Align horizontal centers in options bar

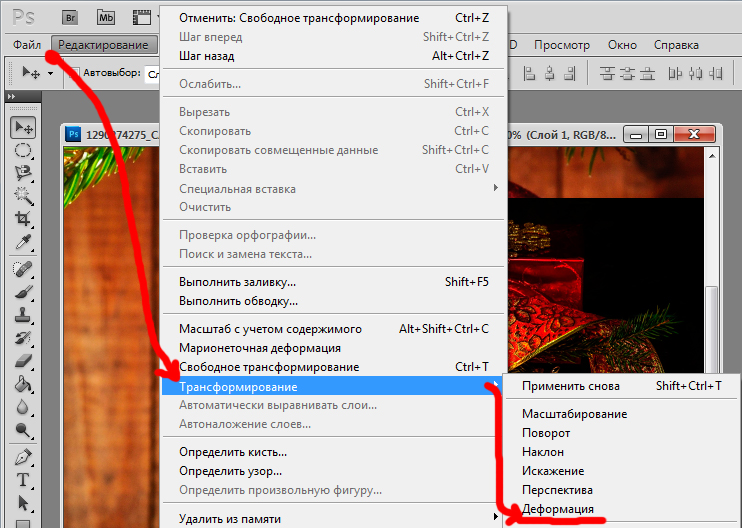click(x=550, y=73)
